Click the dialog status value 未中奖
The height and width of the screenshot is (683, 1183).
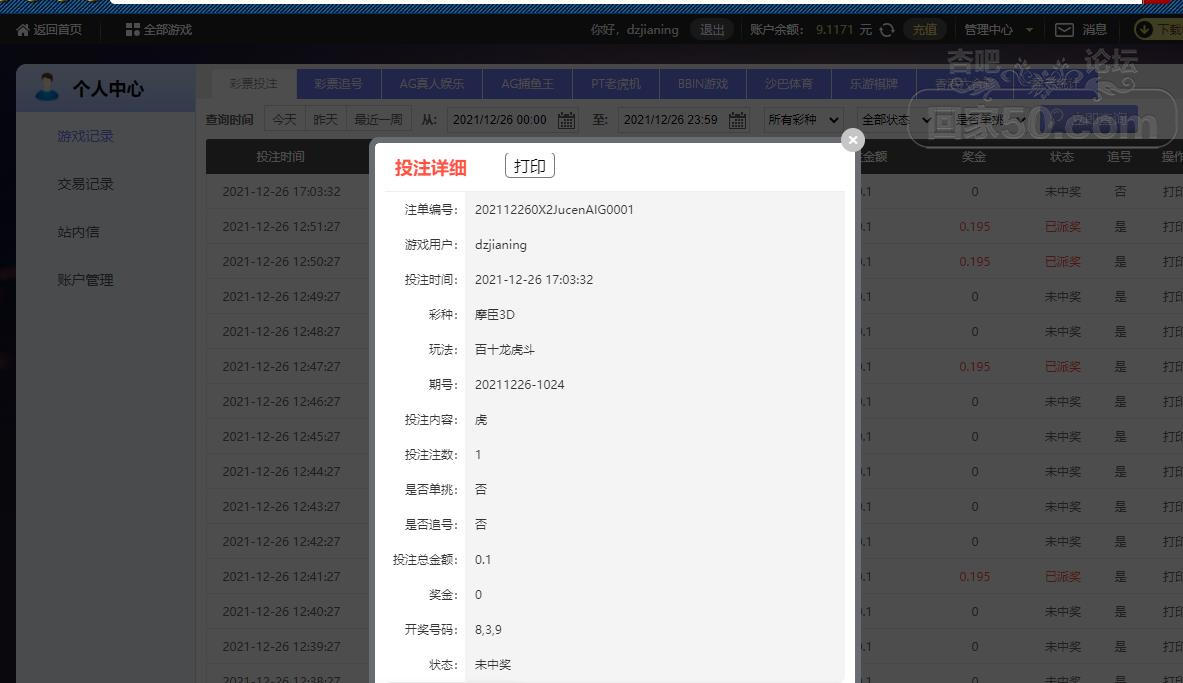[493, 665]
